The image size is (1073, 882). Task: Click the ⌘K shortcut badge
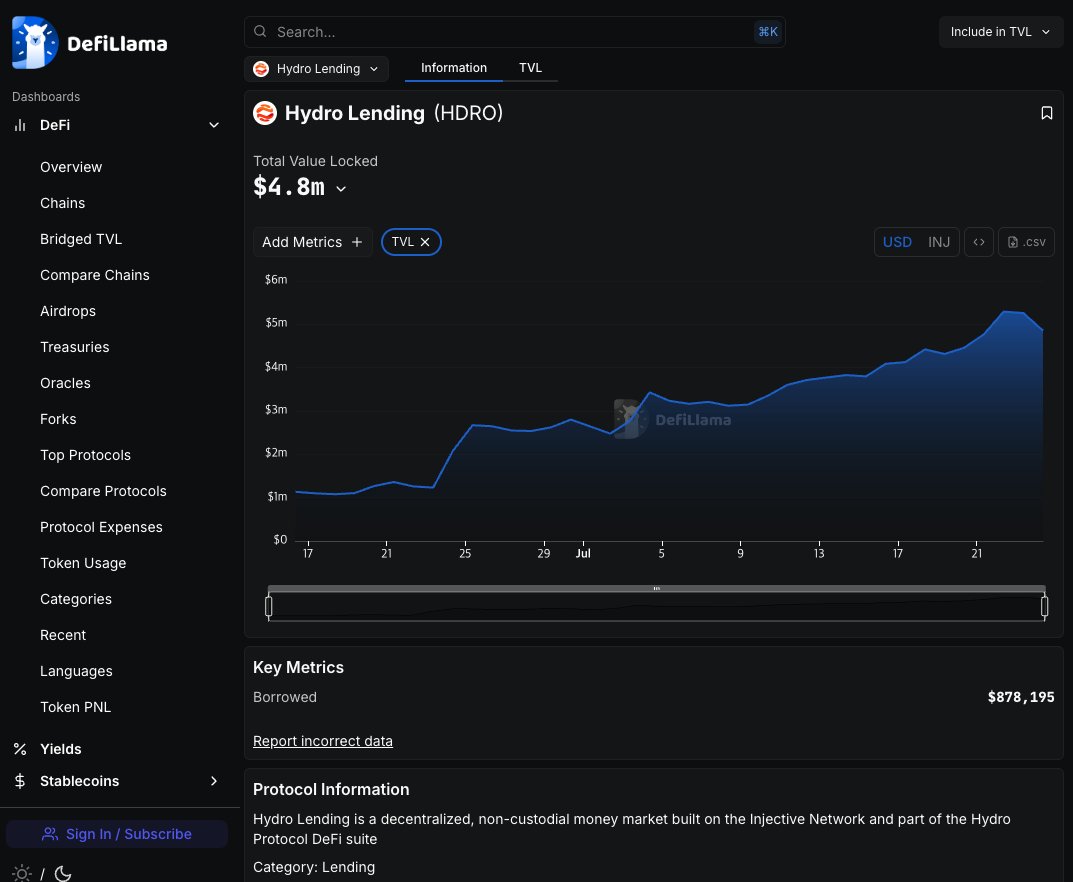coord(768,31)
